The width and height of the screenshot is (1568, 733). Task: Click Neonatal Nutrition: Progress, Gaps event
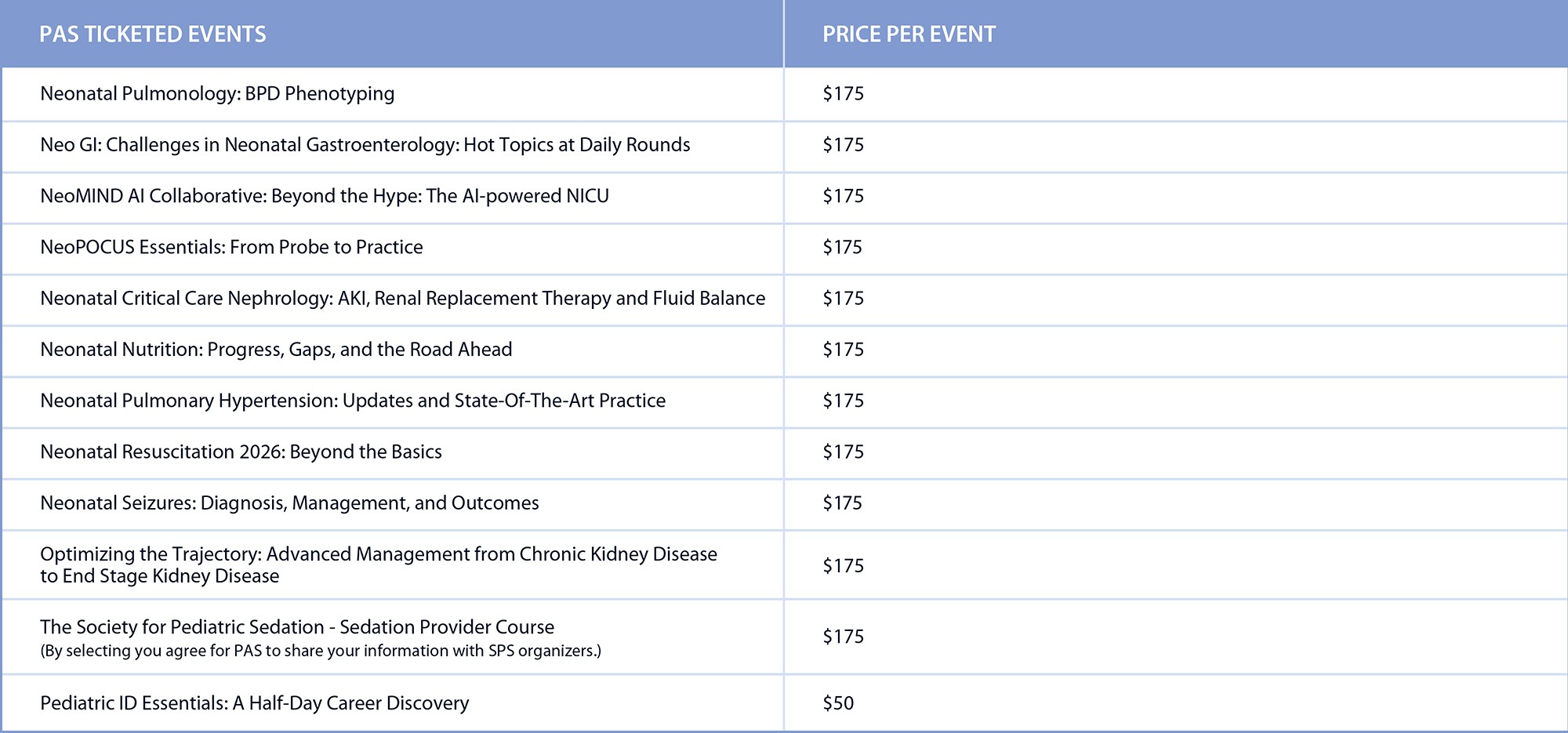click(x=276, y=350)
